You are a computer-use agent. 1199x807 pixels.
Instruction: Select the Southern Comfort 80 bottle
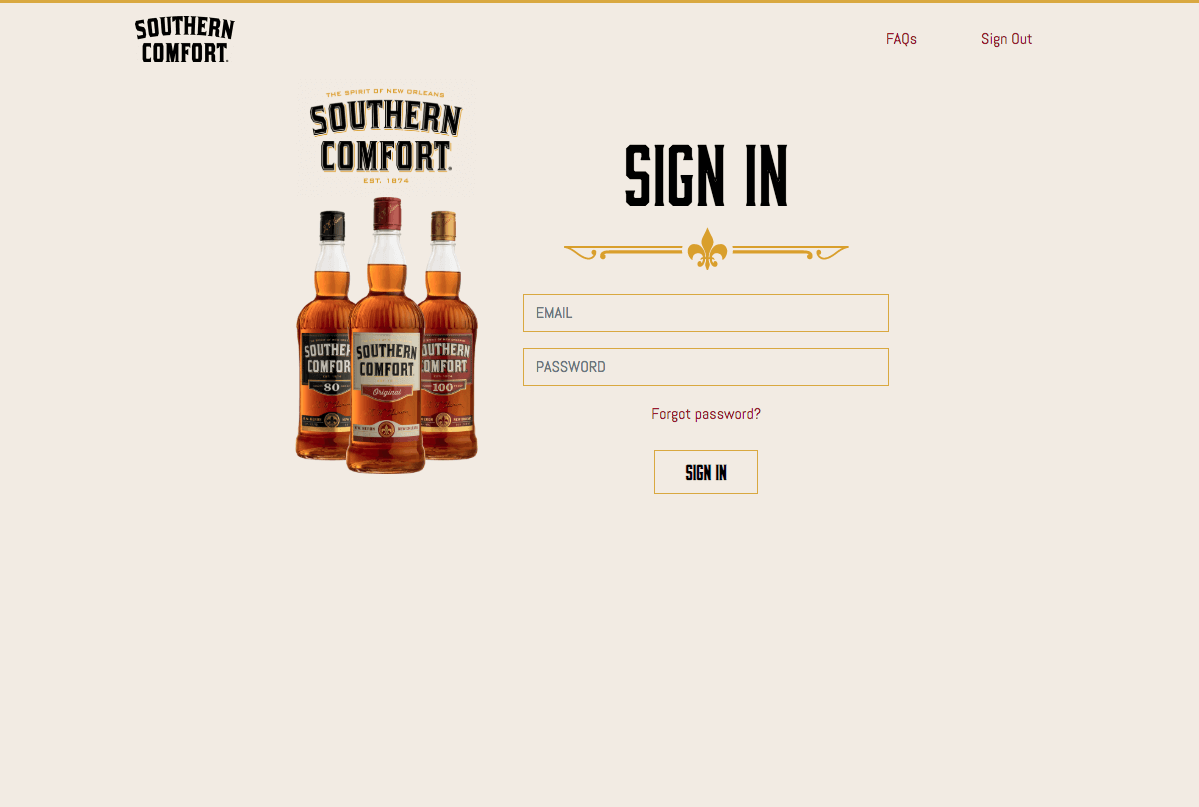[x=325, y=337]
